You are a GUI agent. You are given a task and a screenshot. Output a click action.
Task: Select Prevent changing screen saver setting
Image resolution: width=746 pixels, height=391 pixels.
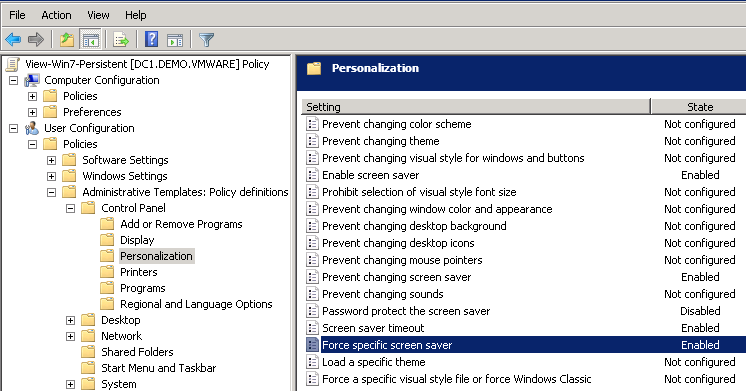click(x=396, y=277)
